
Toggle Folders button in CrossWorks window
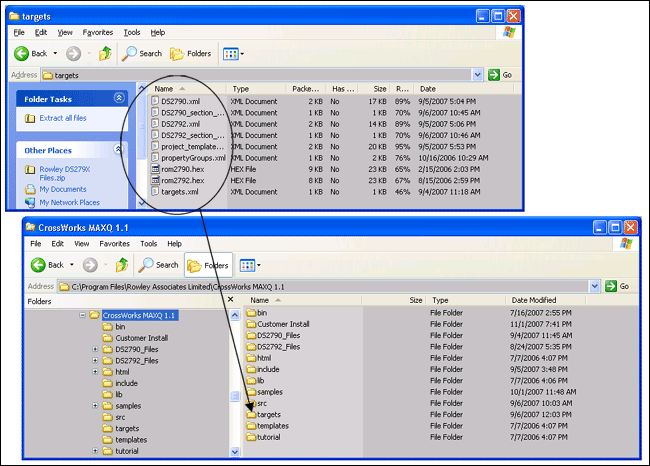coord(208,265)
